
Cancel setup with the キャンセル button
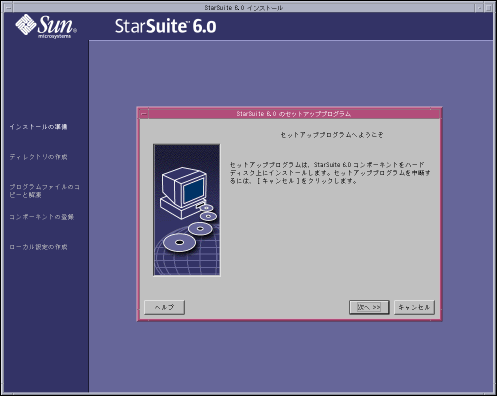414,307
